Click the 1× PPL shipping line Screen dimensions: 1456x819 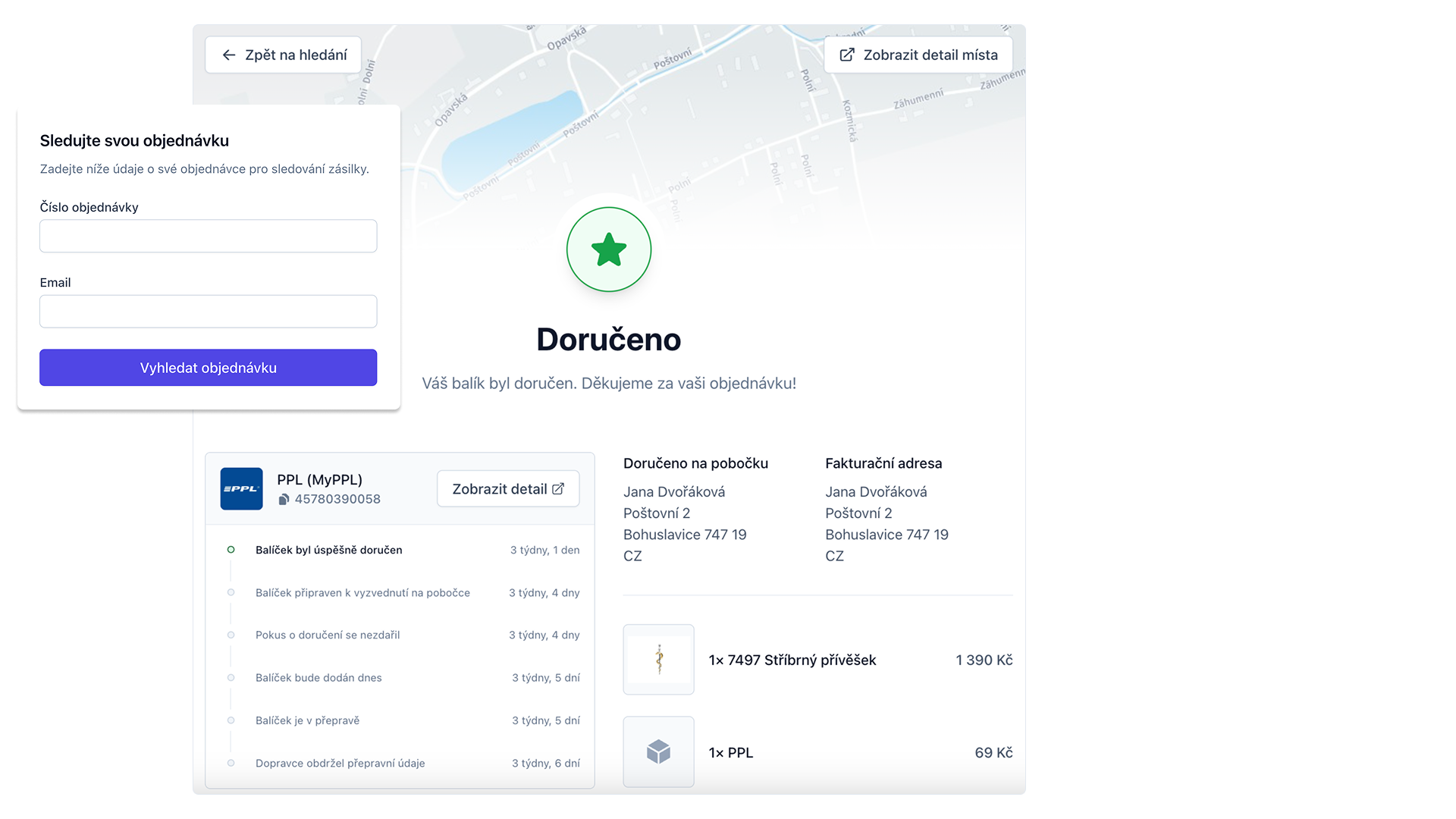click(731, 753)
